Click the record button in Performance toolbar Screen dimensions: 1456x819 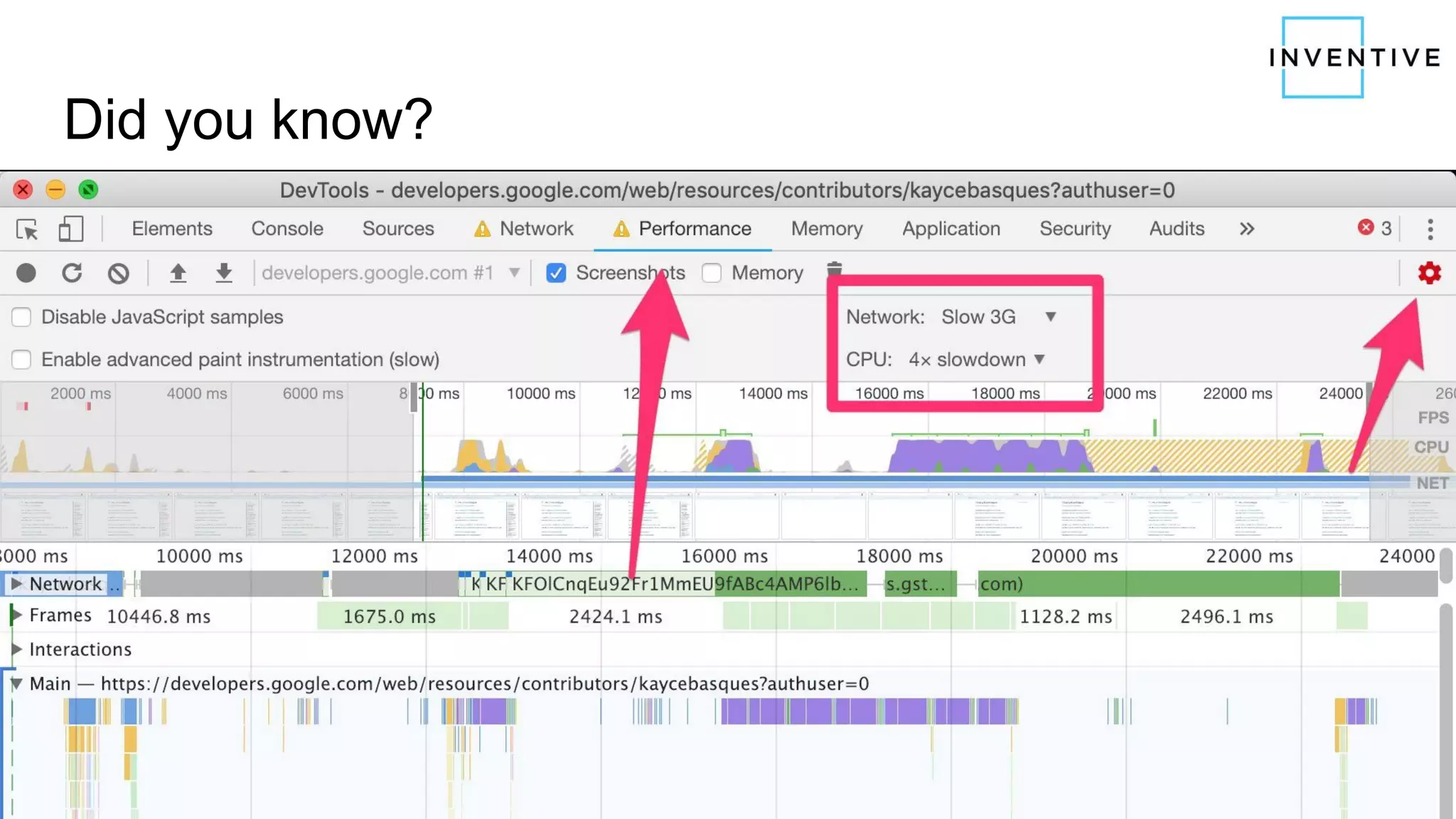(26, 273)
